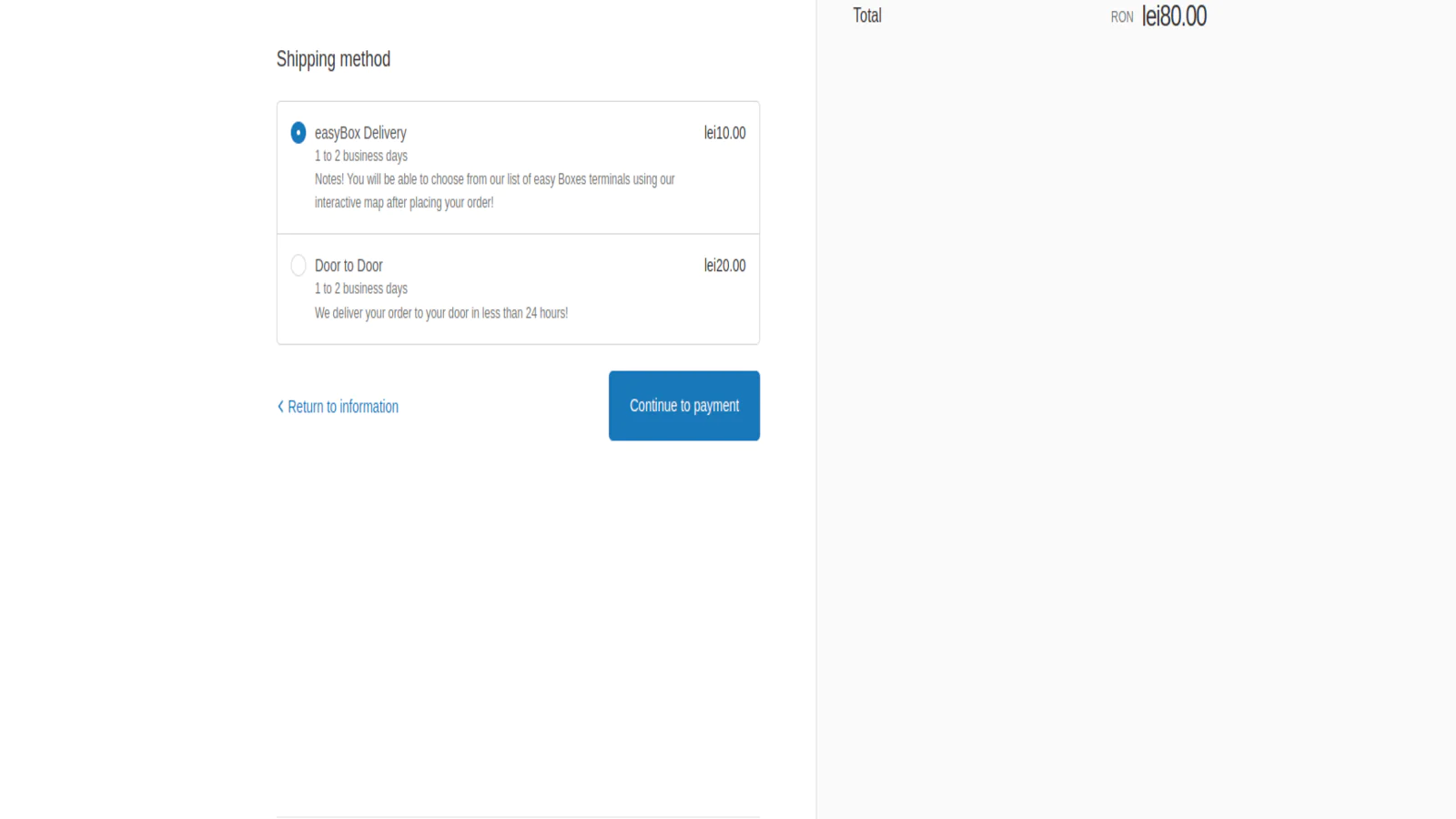
Task: Click Door to Door '1 to 2 business days' text
Action: (x=361, y=288)
